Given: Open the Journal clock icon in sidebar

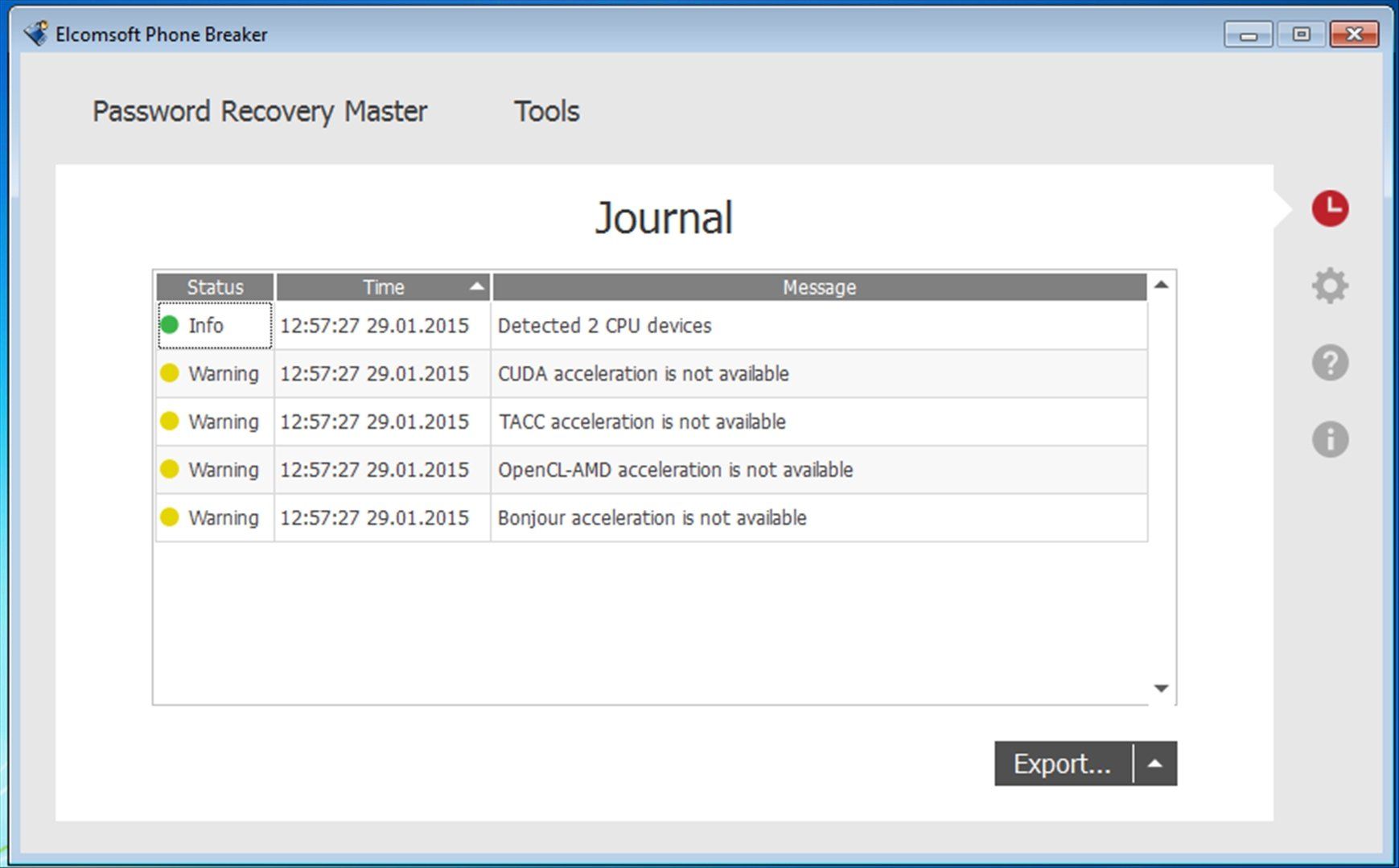Looking at the screenshot, I should point(1330,208).
